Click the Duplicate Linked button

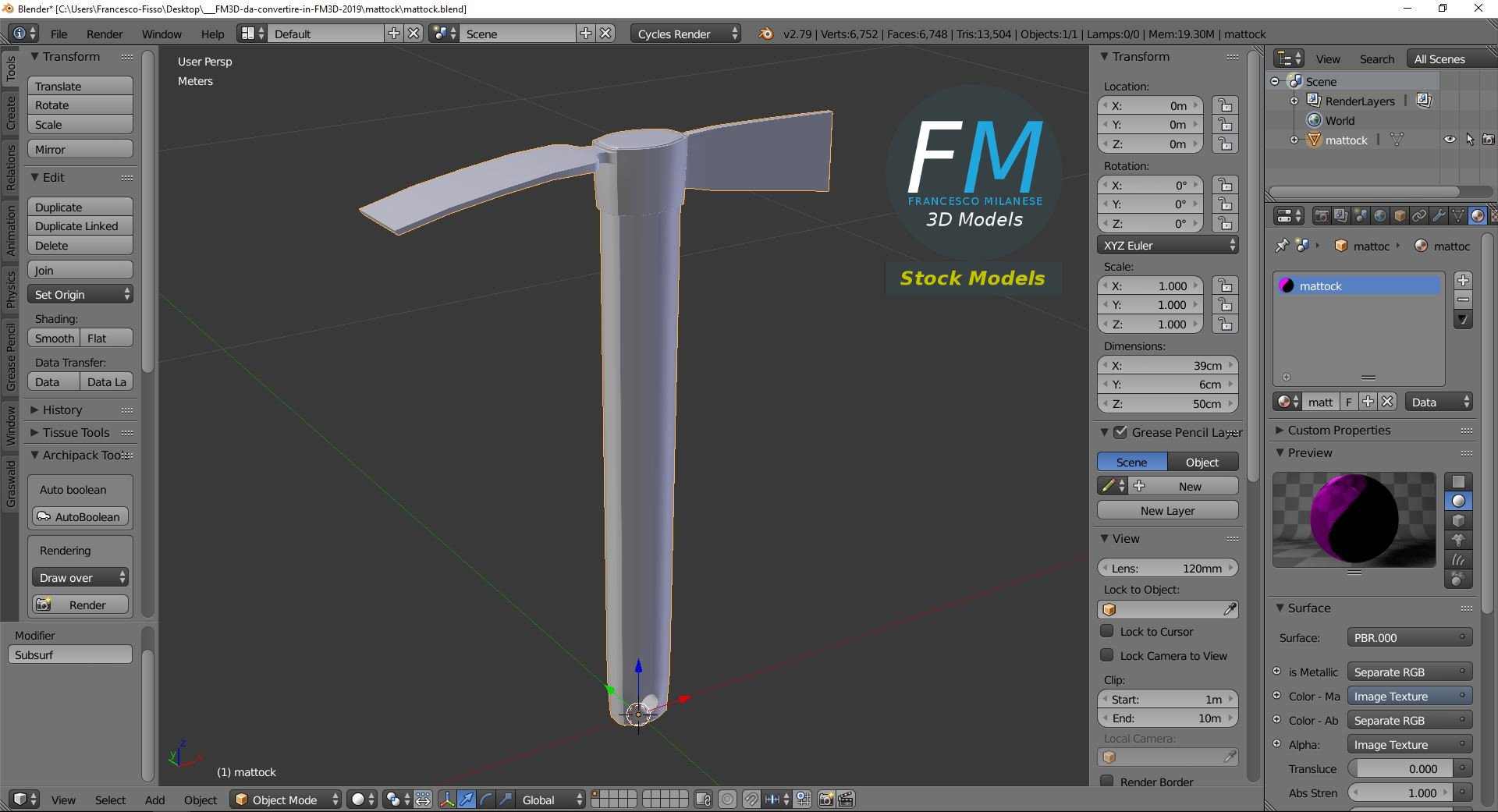coord(80,225)
